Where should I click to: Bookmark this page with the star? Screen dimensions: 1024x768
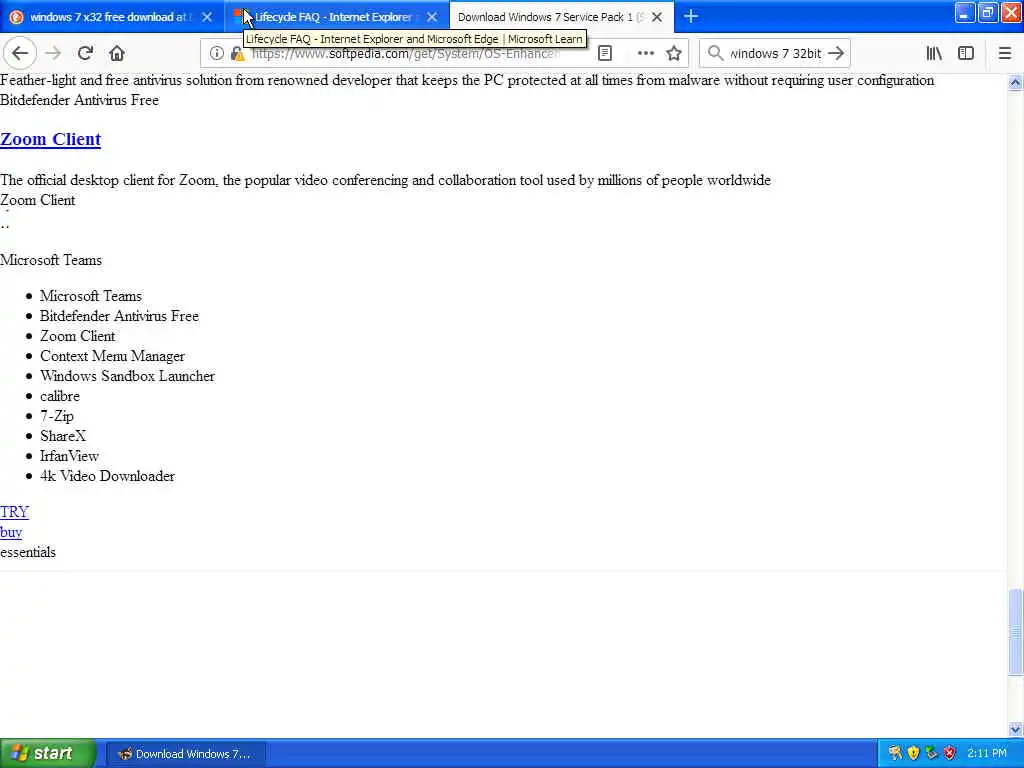pyautogui.click(x=674, y=54)
